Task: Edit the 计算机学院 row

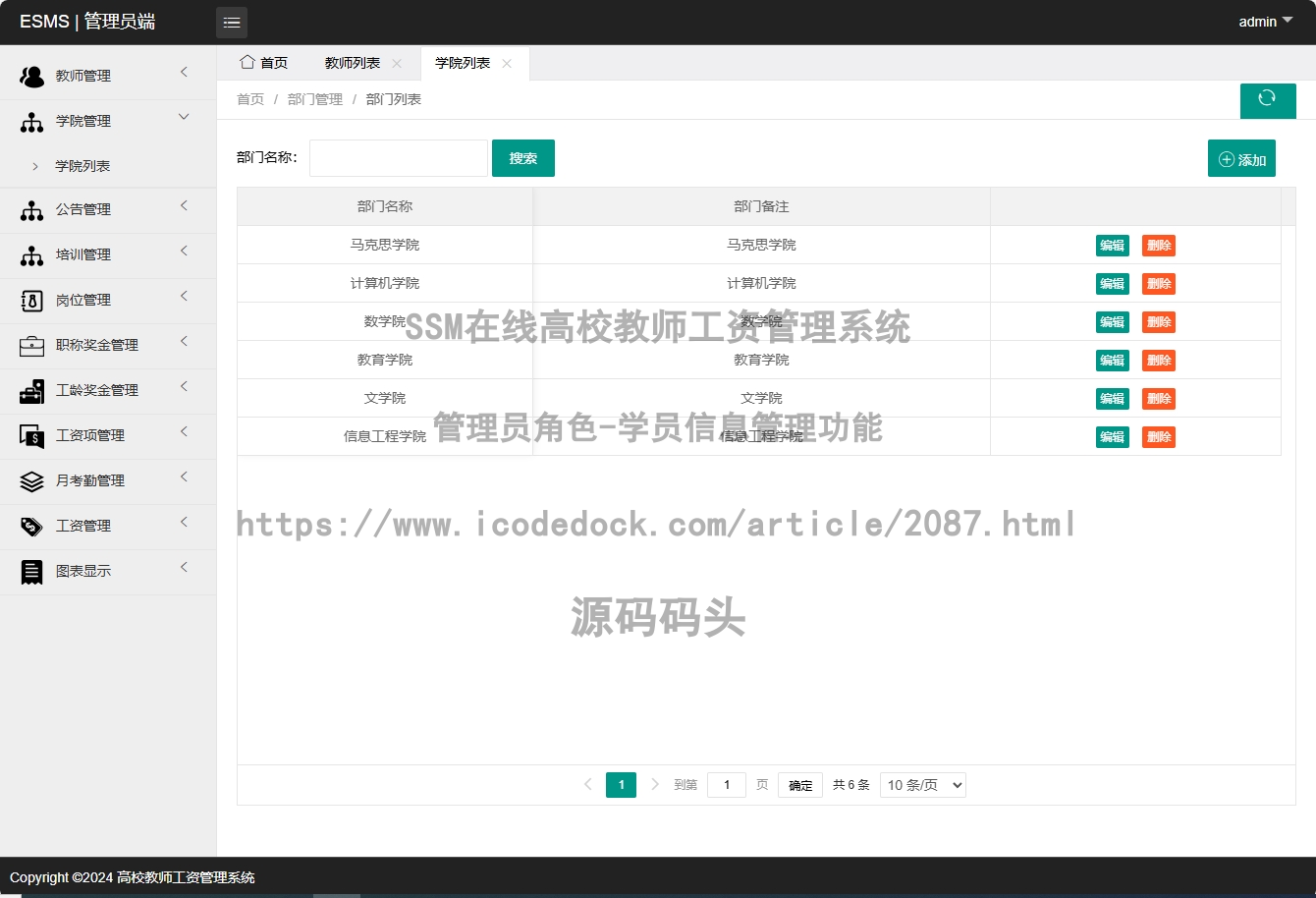Action: (1113, 284)
